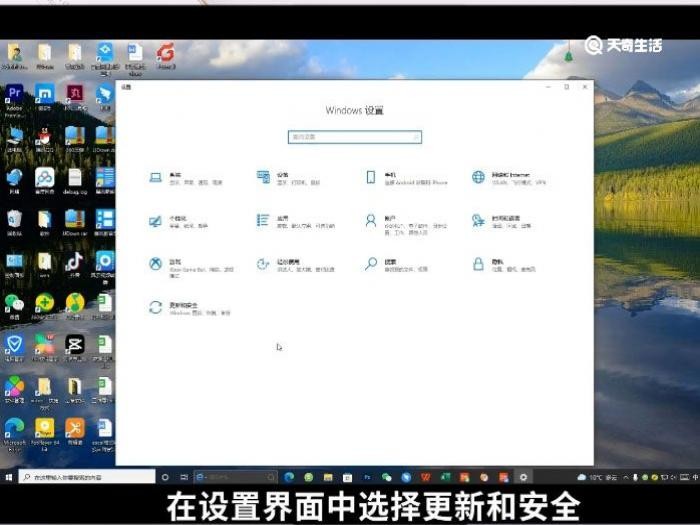Open the 更新和安全 (Update & Security) category
The height and width of the screenshot is (525, 700).
coord(190,308)
